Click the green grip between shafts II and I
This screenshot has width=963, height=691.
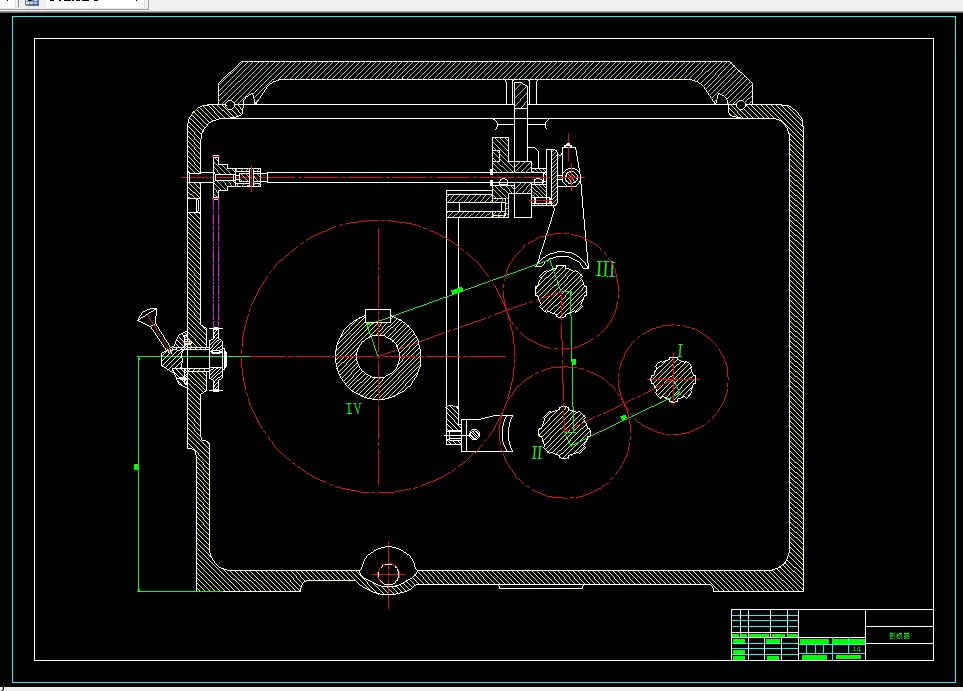[624, 418]
